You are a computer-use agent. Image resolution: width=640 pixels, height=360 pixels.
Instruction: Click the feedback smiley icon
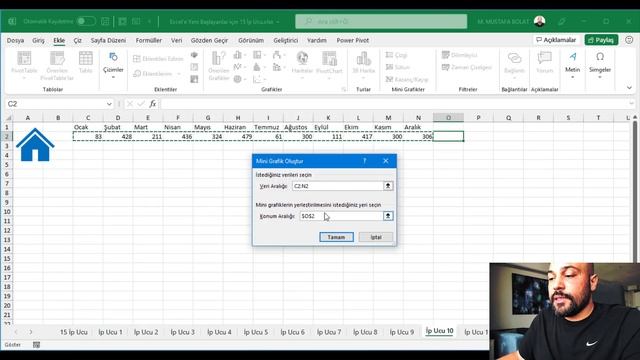point(629,40)
